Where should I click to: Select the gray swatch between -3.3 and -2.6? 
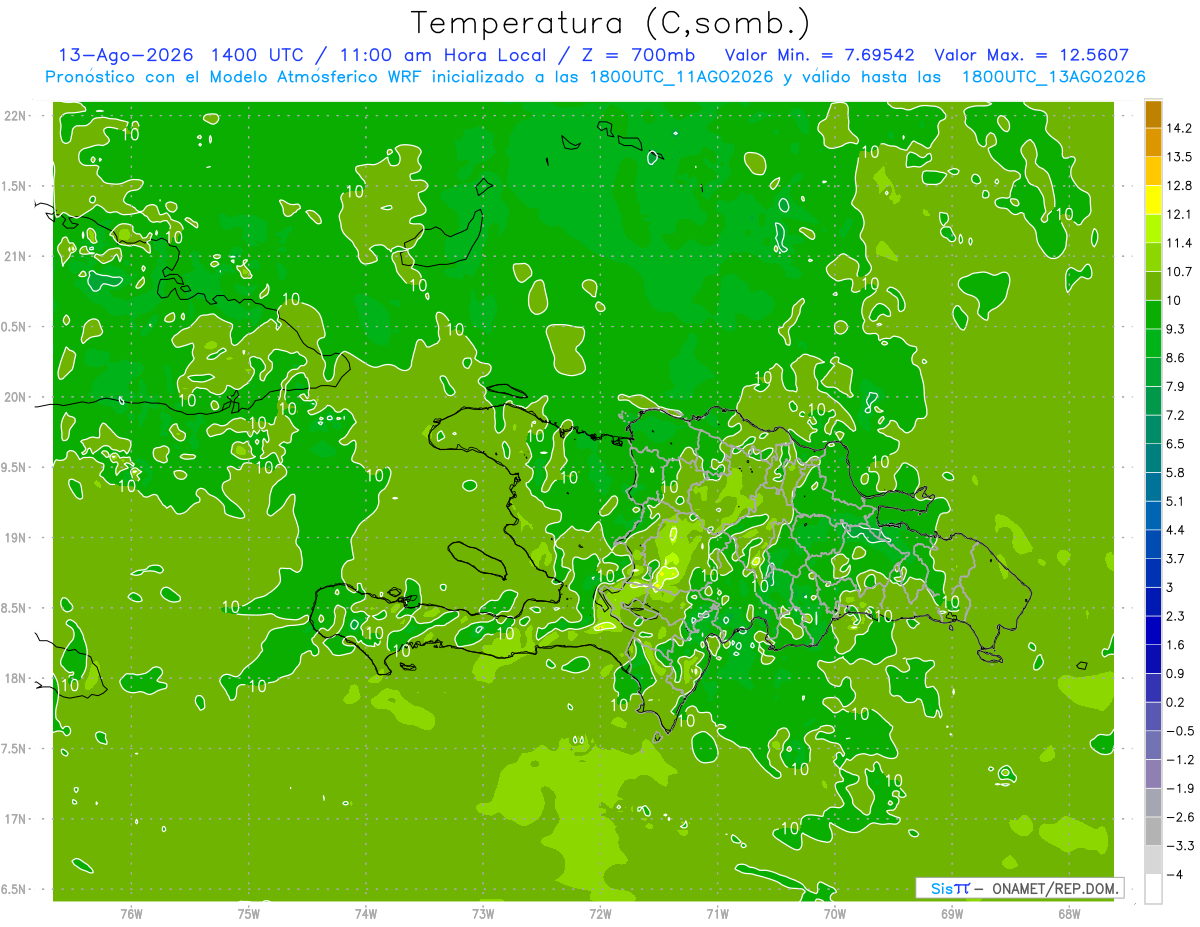click(1153, 831)
